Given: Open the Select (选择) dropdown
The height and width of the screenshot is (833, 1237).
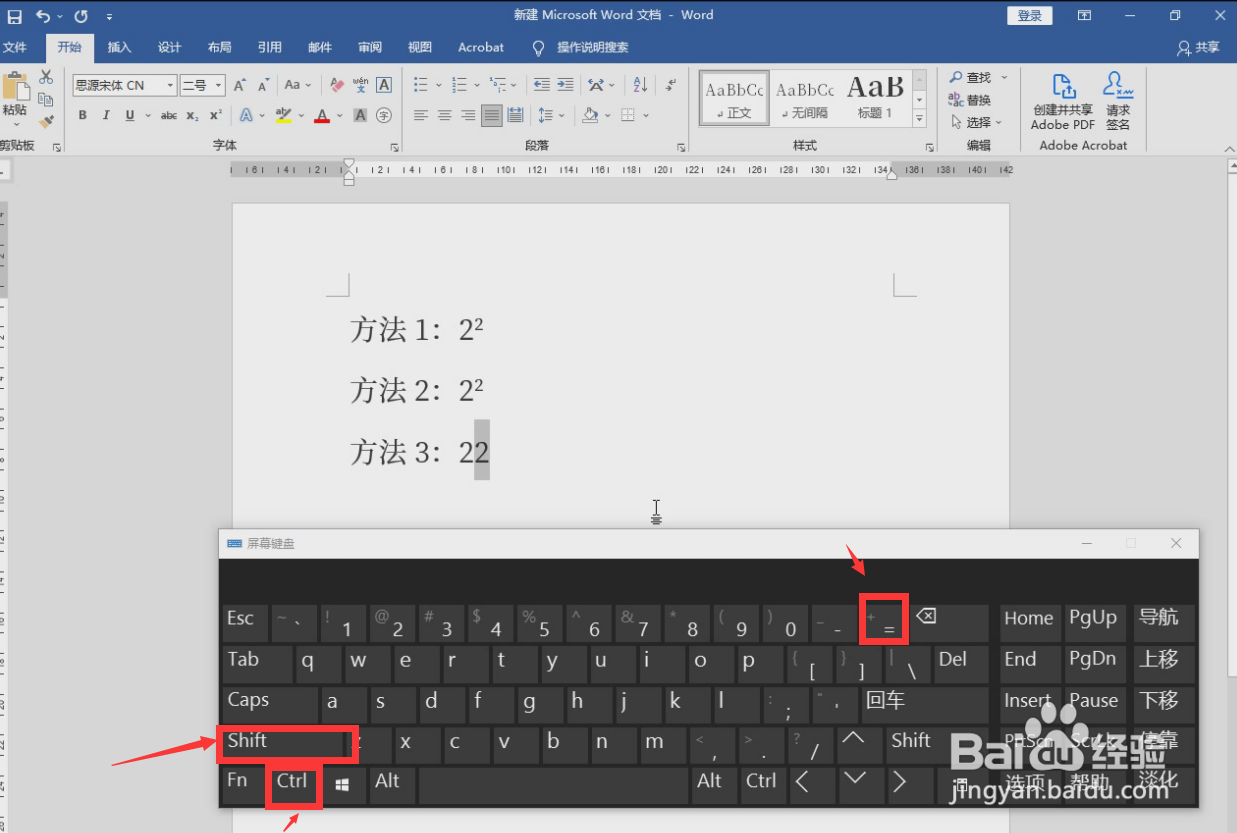Looking at the screenshot, I should click(x=976, y=122).
